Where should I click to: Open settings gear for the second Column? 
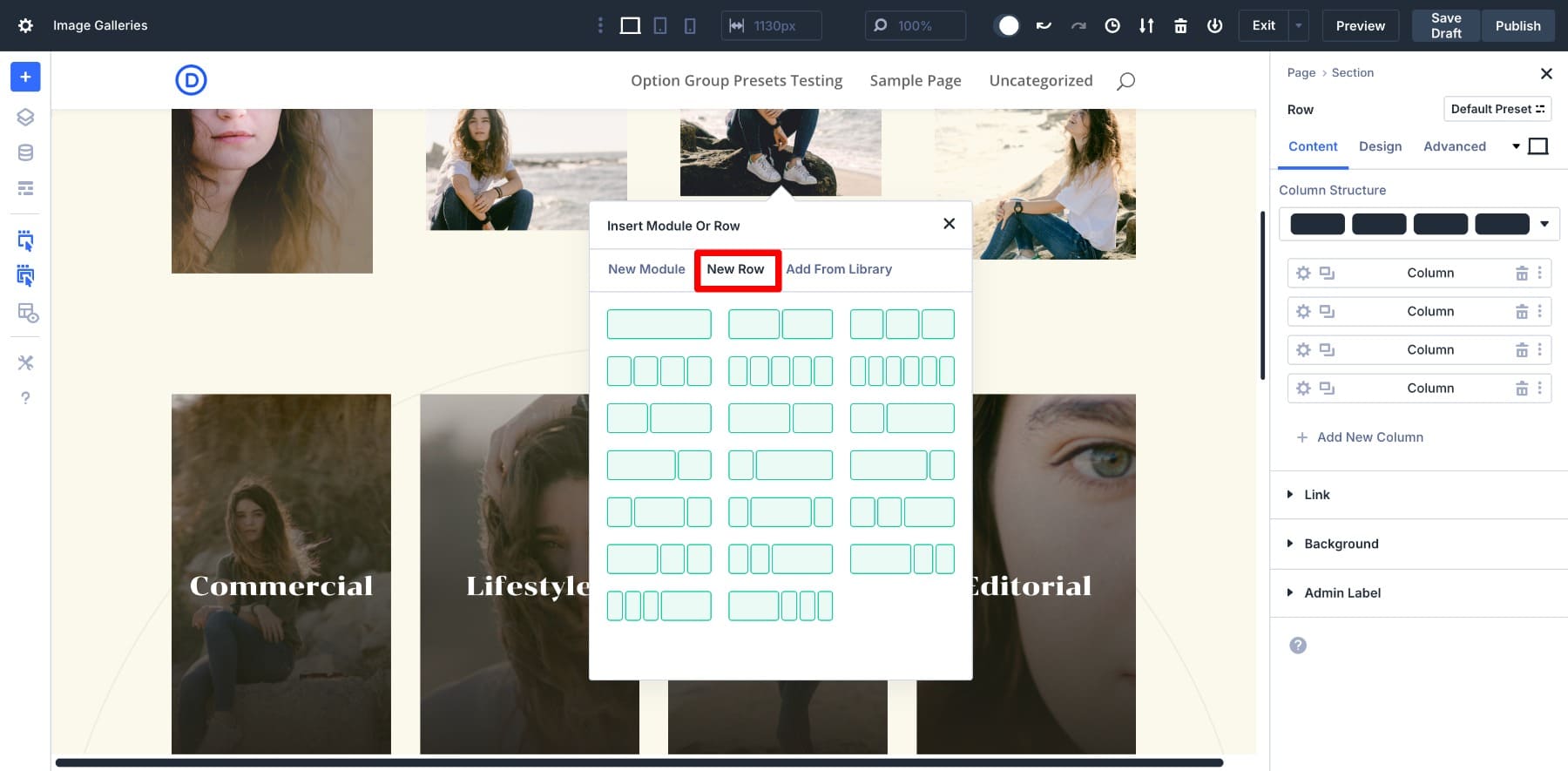1303,311
